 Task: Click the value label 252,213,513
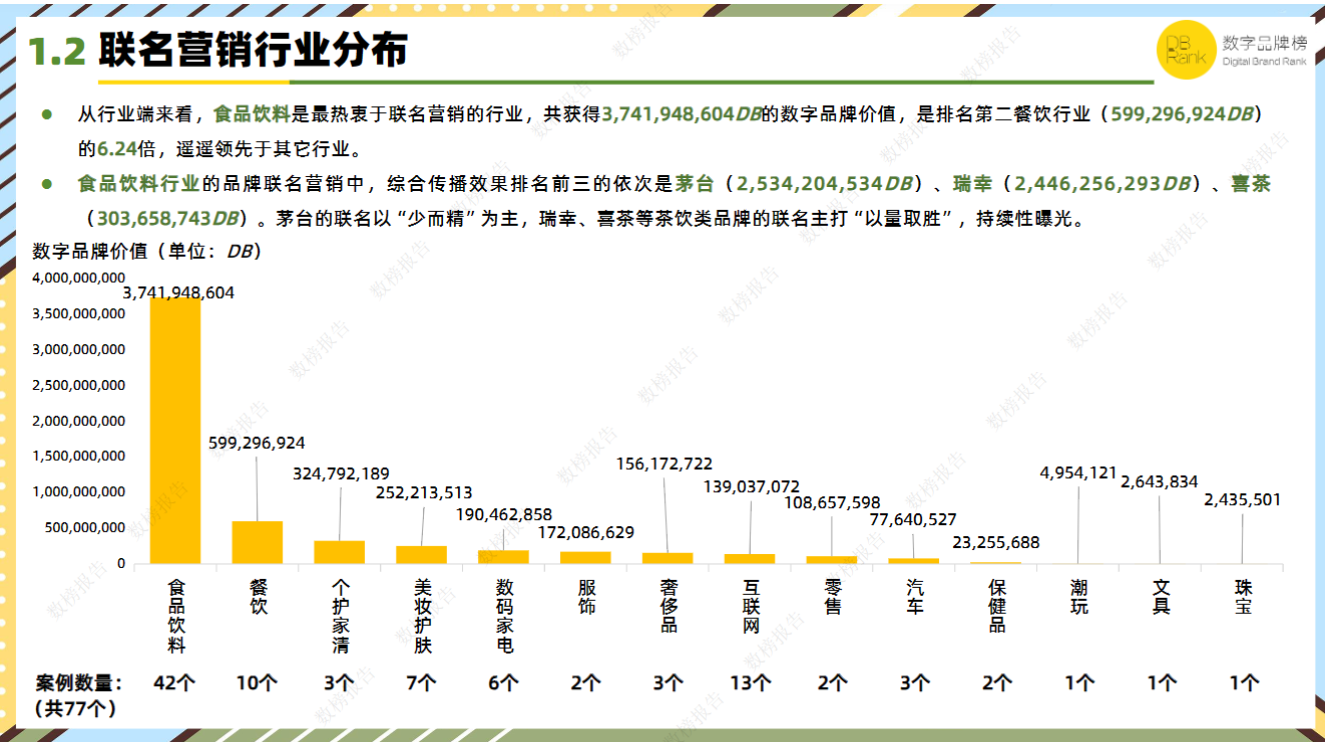(x=424, y=492)
